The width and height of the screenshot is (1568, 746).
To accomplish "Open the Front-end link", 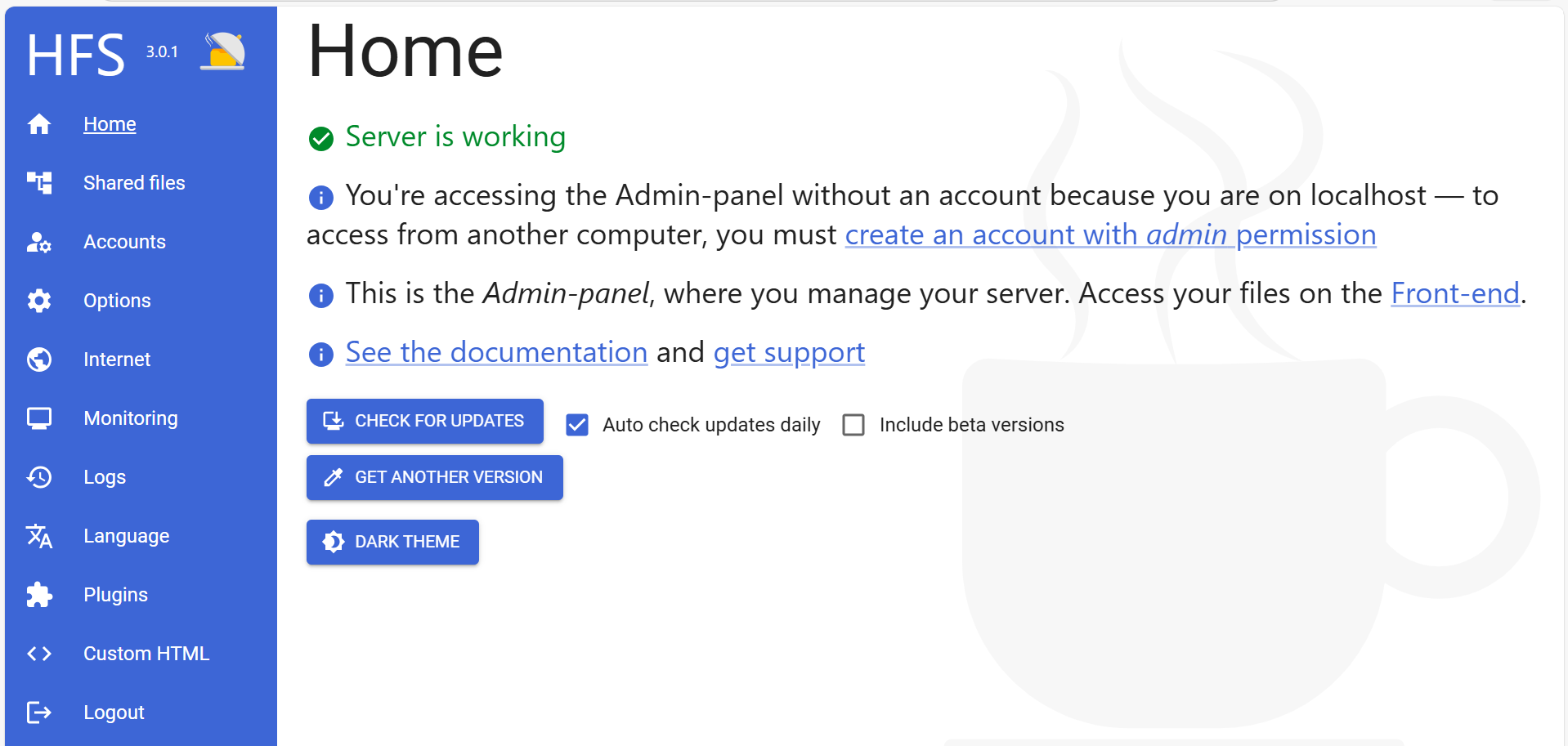I will pos(1454,293).
